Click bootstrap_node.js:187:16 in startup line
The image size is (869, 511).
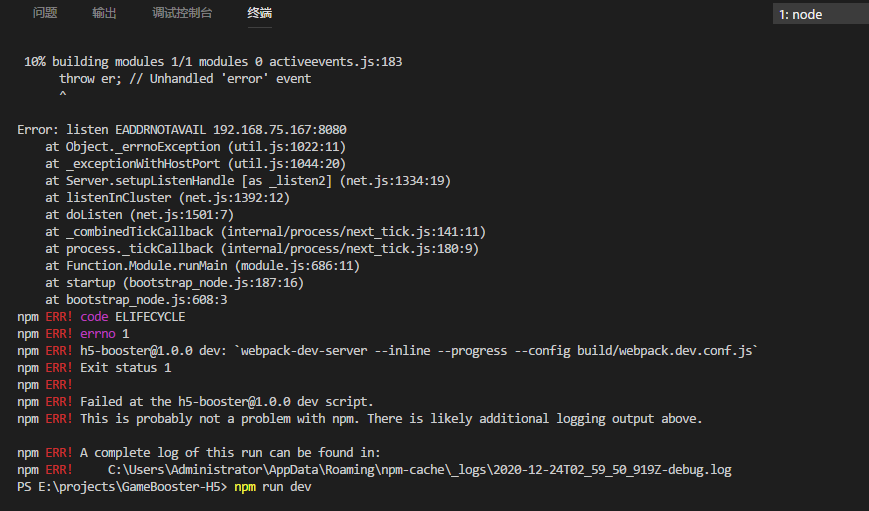point(213,283)
